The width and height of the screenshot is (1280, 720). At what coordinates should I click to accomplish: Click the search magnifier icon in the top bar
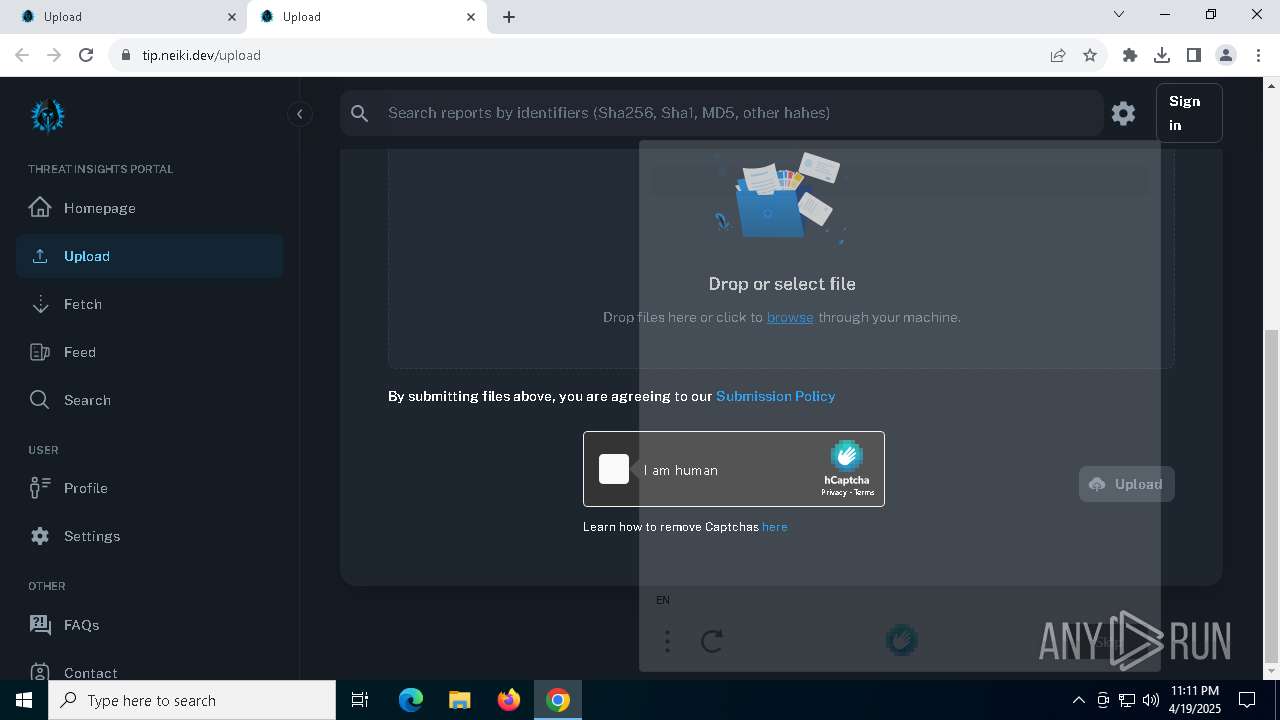pos(360,113)
